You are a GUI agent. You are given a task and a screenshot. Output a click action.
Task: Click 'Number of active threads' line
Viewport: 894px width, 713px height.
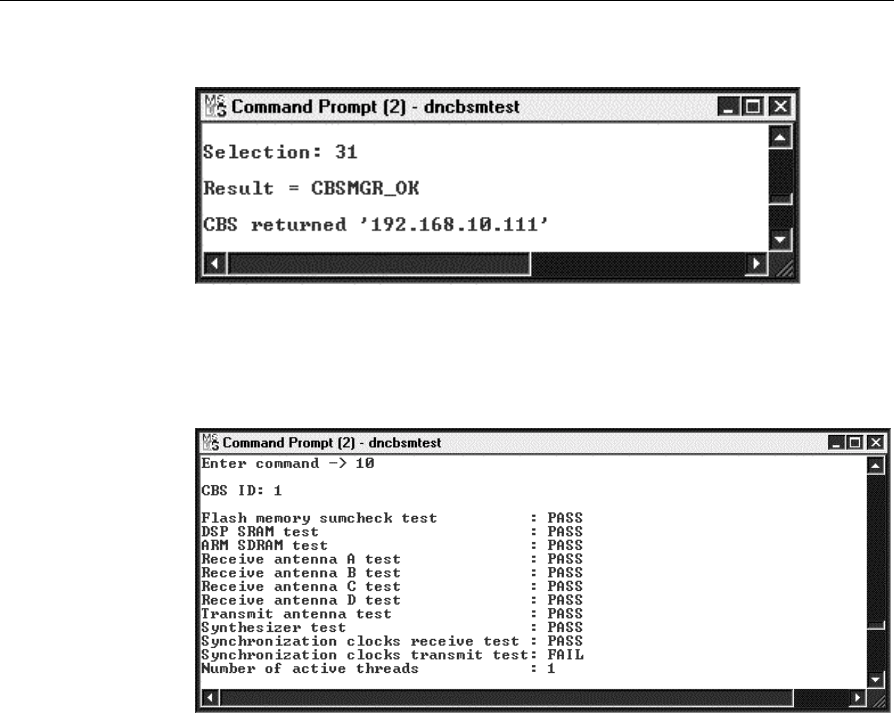tap(378, 669)
